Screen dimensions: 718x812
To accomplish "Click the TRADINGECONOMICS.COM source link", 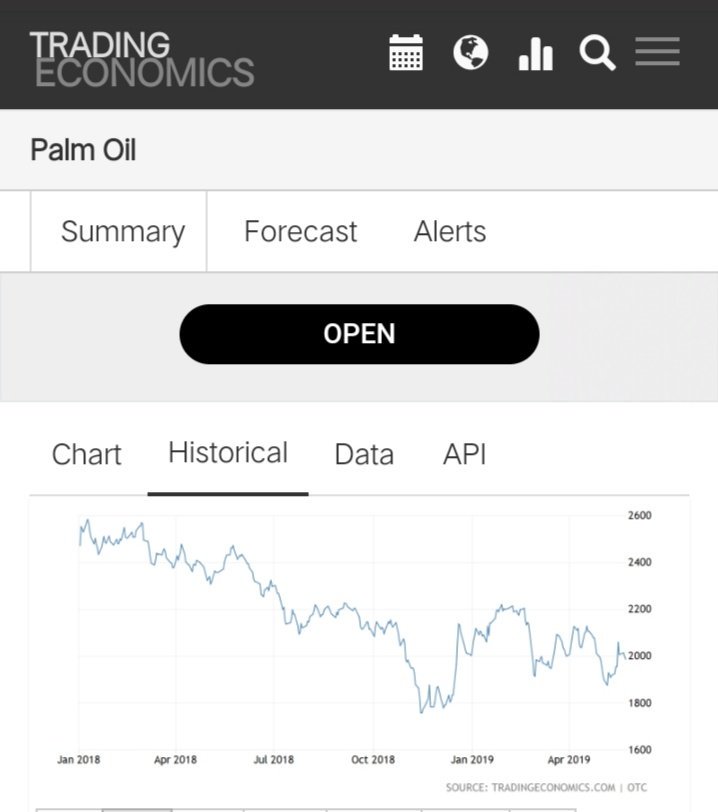I will click(x=553, y=788).
